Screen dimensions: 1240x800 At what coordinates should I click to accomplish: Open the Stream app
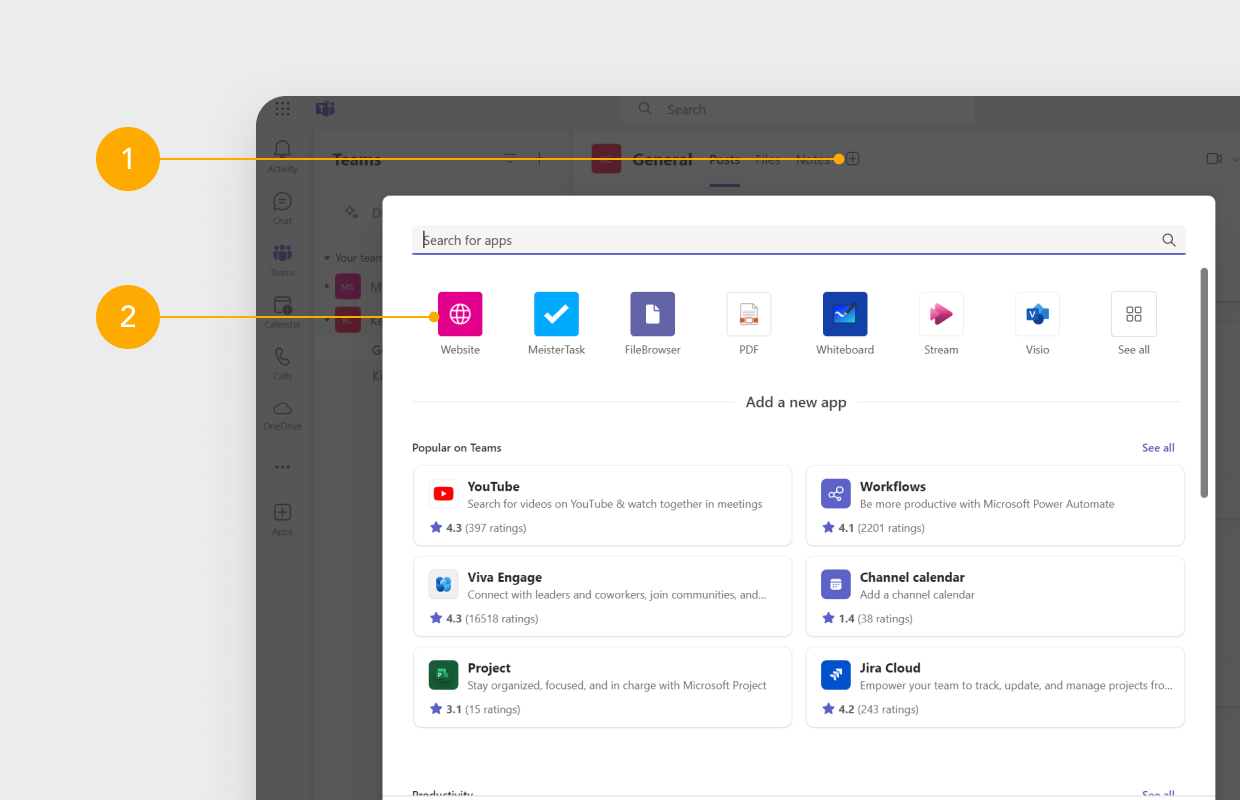pyautogui.click(x=940, y=313)
